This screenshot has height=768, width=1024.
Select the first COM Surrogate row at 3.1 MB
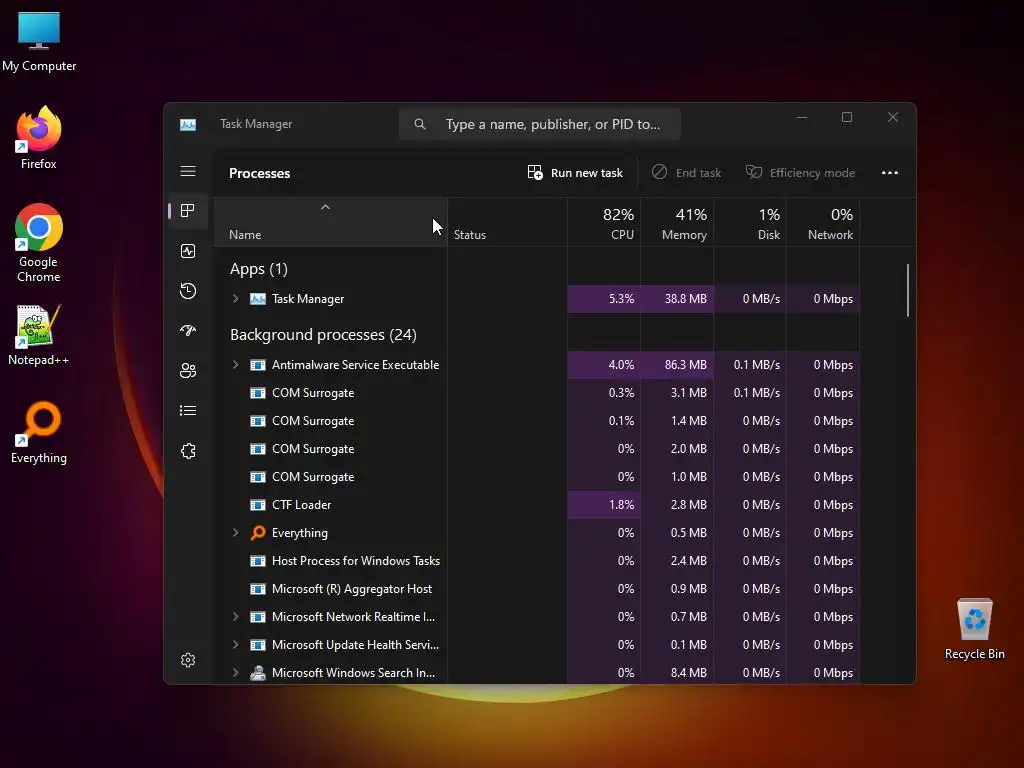pos(536,393)
